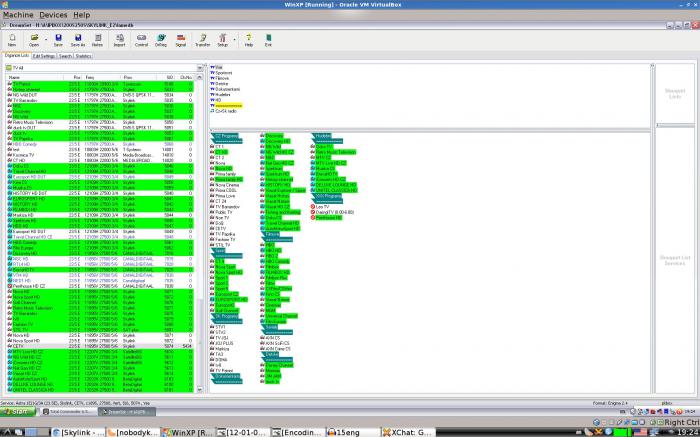
Task: Open a settings file via Open icon
Action: (x=34, y=40)
